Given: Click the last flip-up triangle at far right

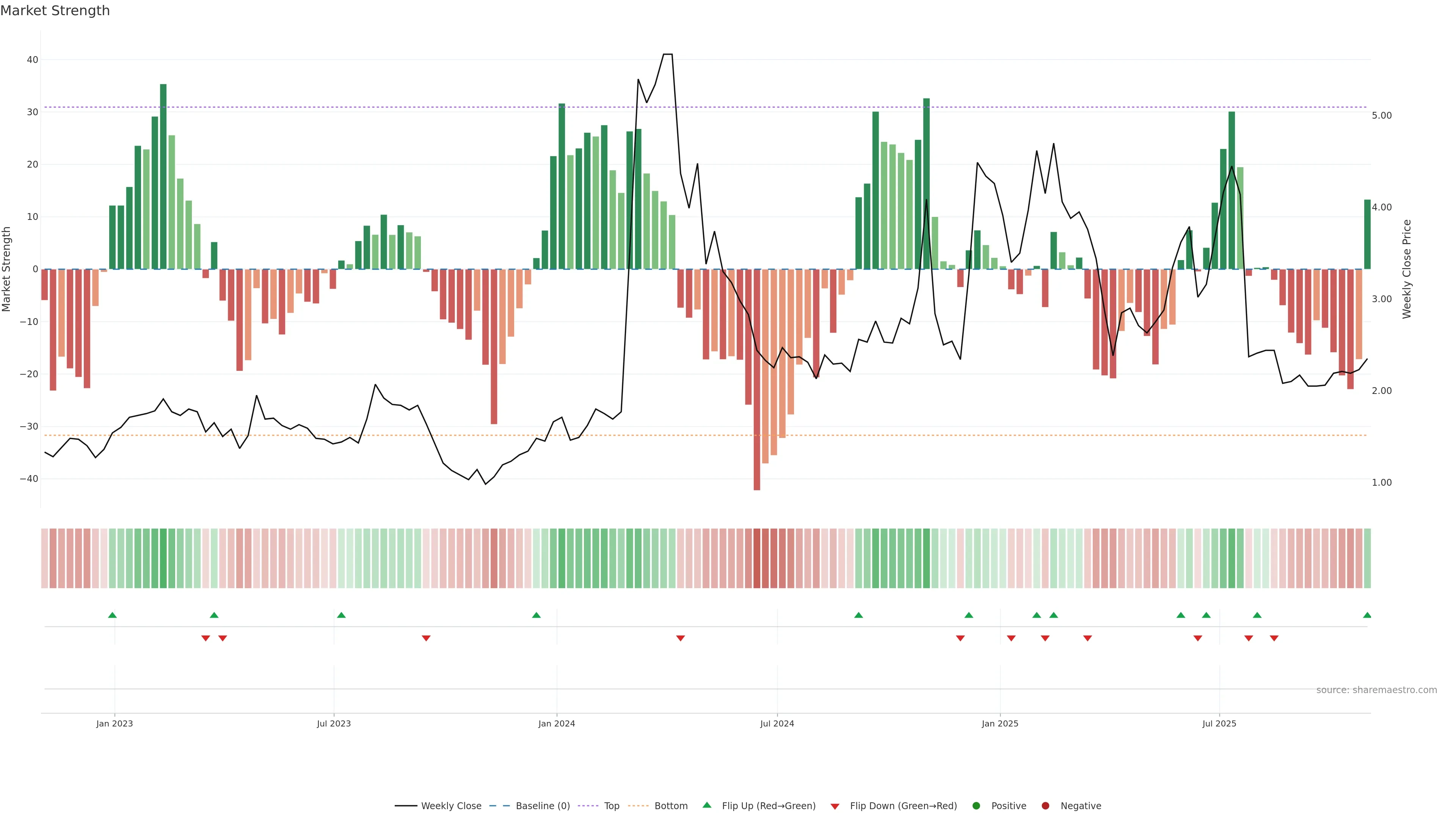Looking at the screenshot, I should pyautogui.click(x=1367, y=615).
